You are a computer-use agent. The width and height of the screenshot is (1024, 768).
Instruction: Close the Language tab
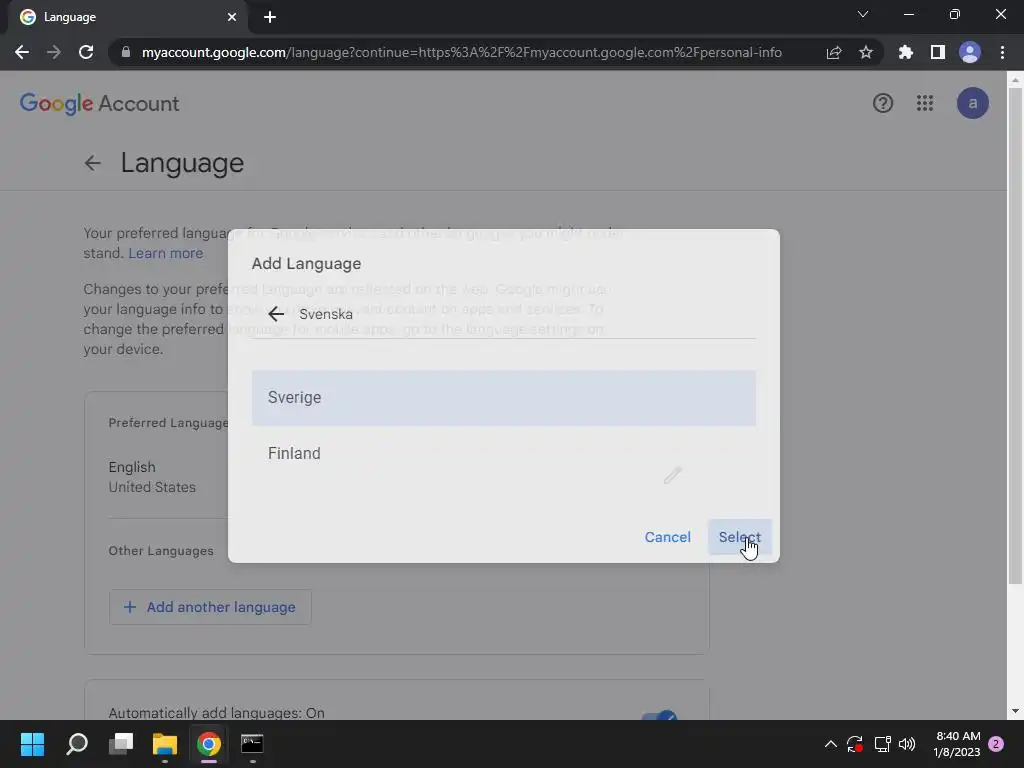click(232, 17)
